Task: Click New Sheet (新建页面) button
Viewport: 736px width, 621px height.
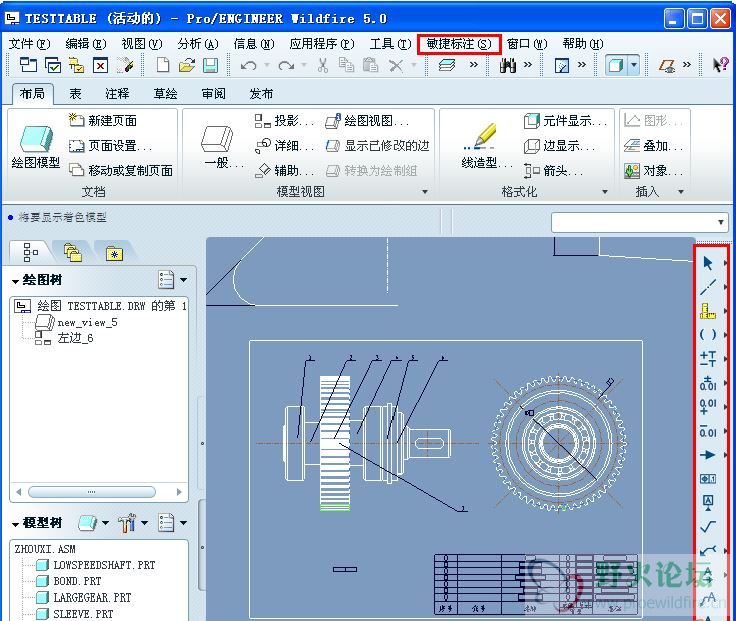Action: point(103,121)
